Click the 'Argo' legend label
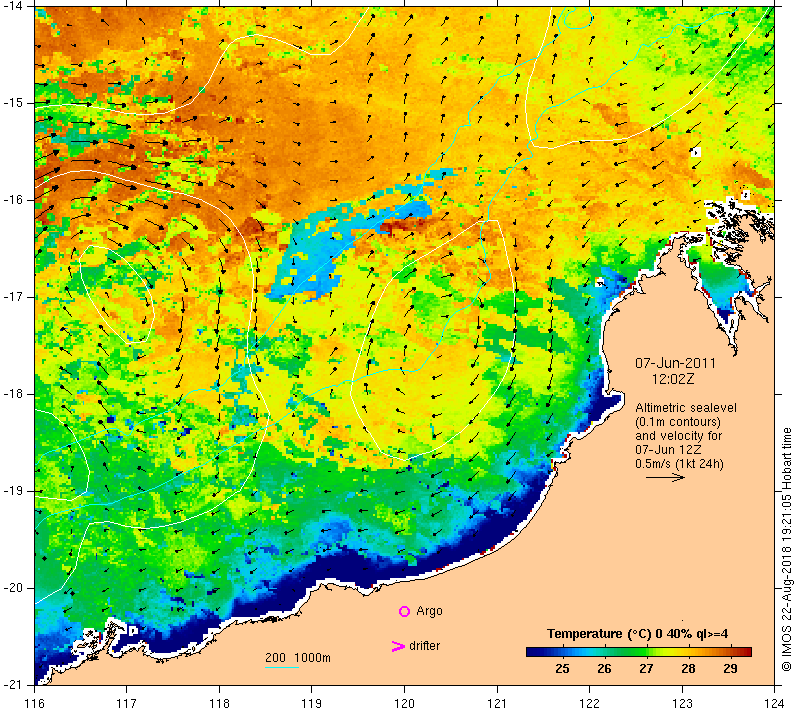Viewport: 800px width, 710px height. click(x=429, y=611)
